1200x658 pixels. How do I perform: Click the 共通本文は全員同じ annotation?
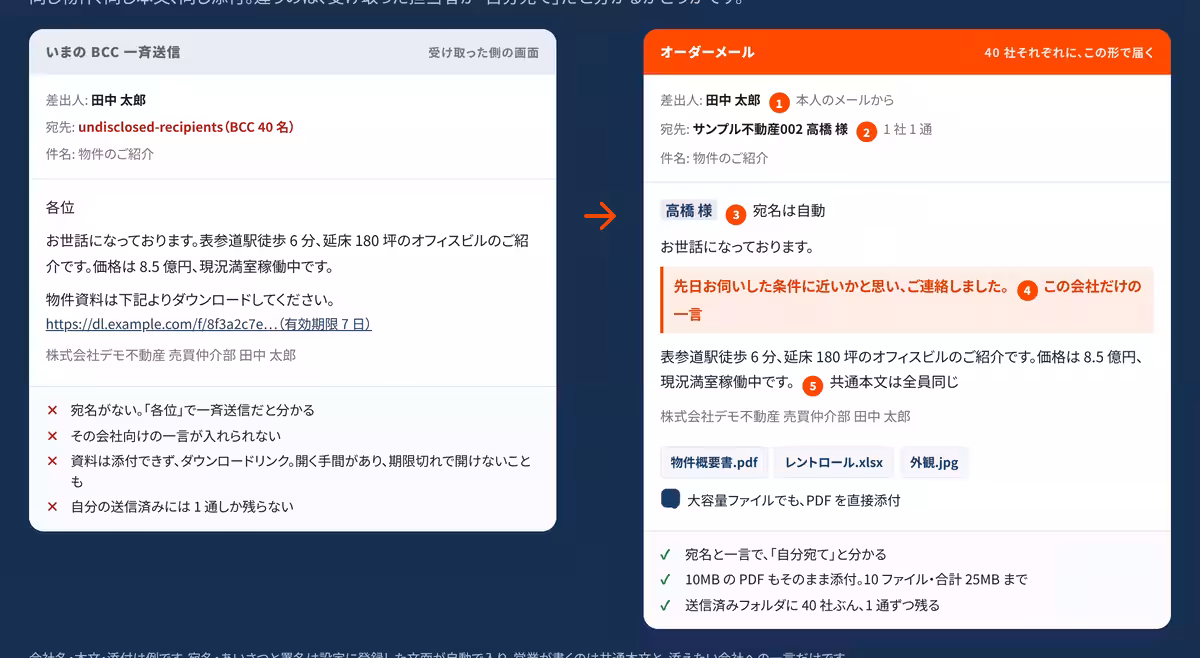[894, 382]
